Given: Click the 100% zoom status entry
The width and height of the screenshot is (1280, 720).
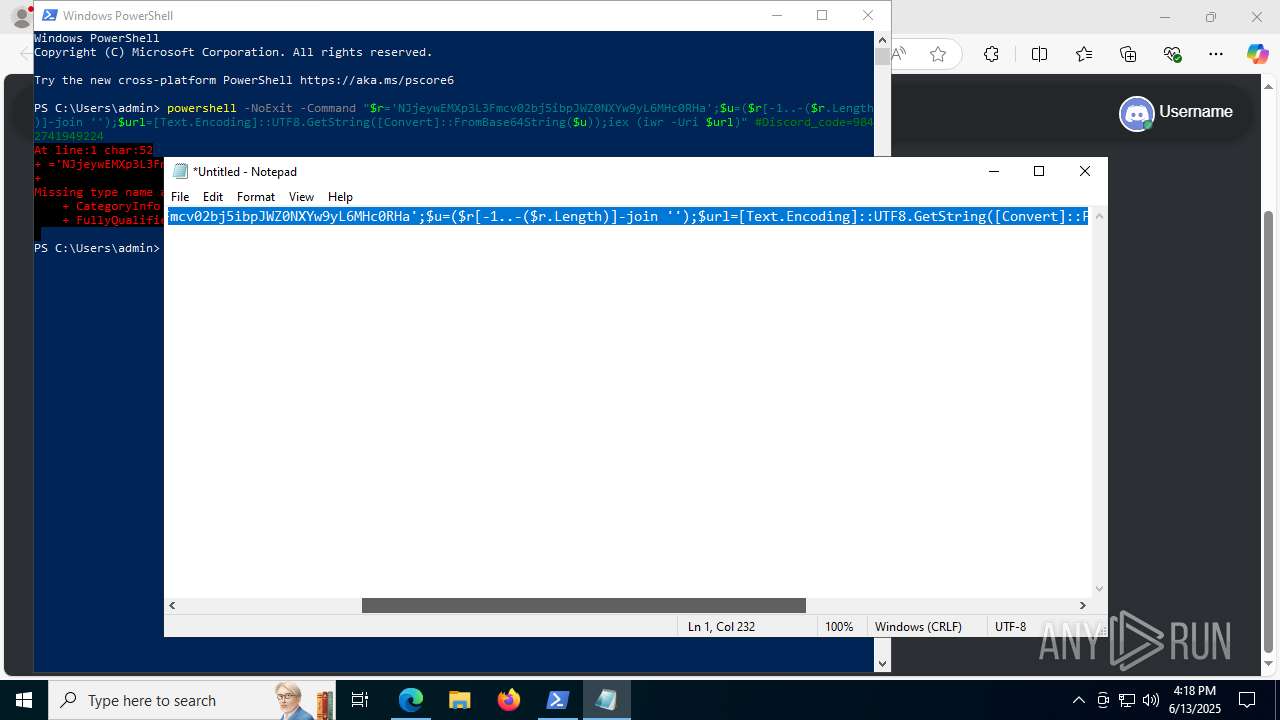Looking at the screenshot, I should point(839,627).
